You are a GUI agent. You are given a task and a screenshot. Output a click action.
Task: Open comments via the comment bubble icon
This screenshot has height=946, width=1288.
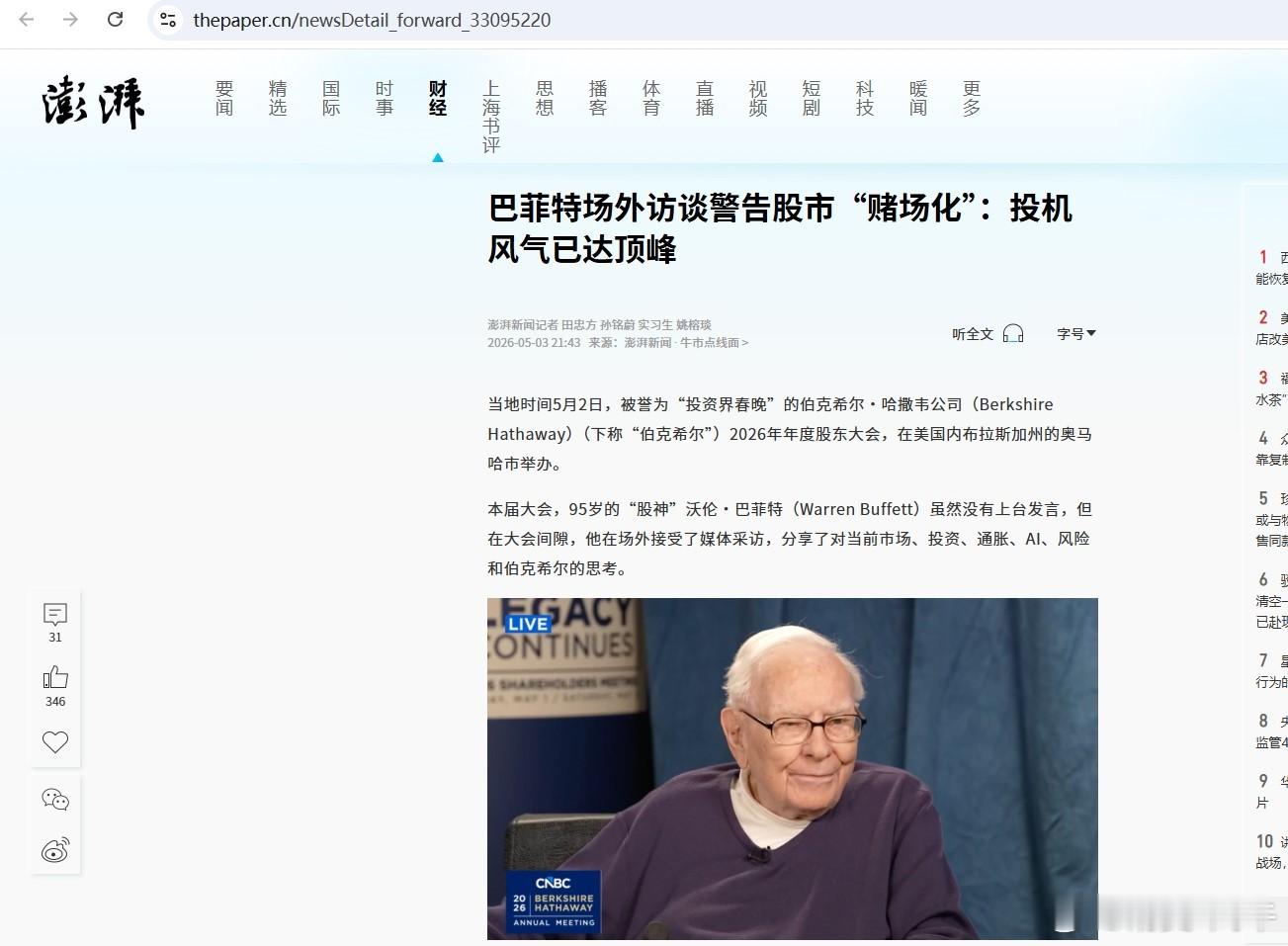(x=55, y=615)
